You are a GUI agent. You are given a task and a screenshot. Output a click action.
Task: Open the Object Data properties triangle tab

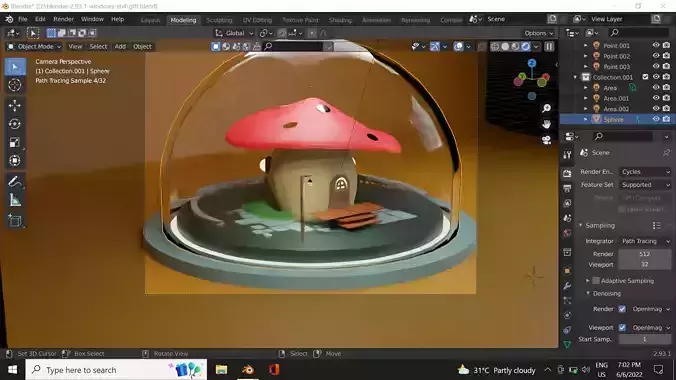coord(567,344)
